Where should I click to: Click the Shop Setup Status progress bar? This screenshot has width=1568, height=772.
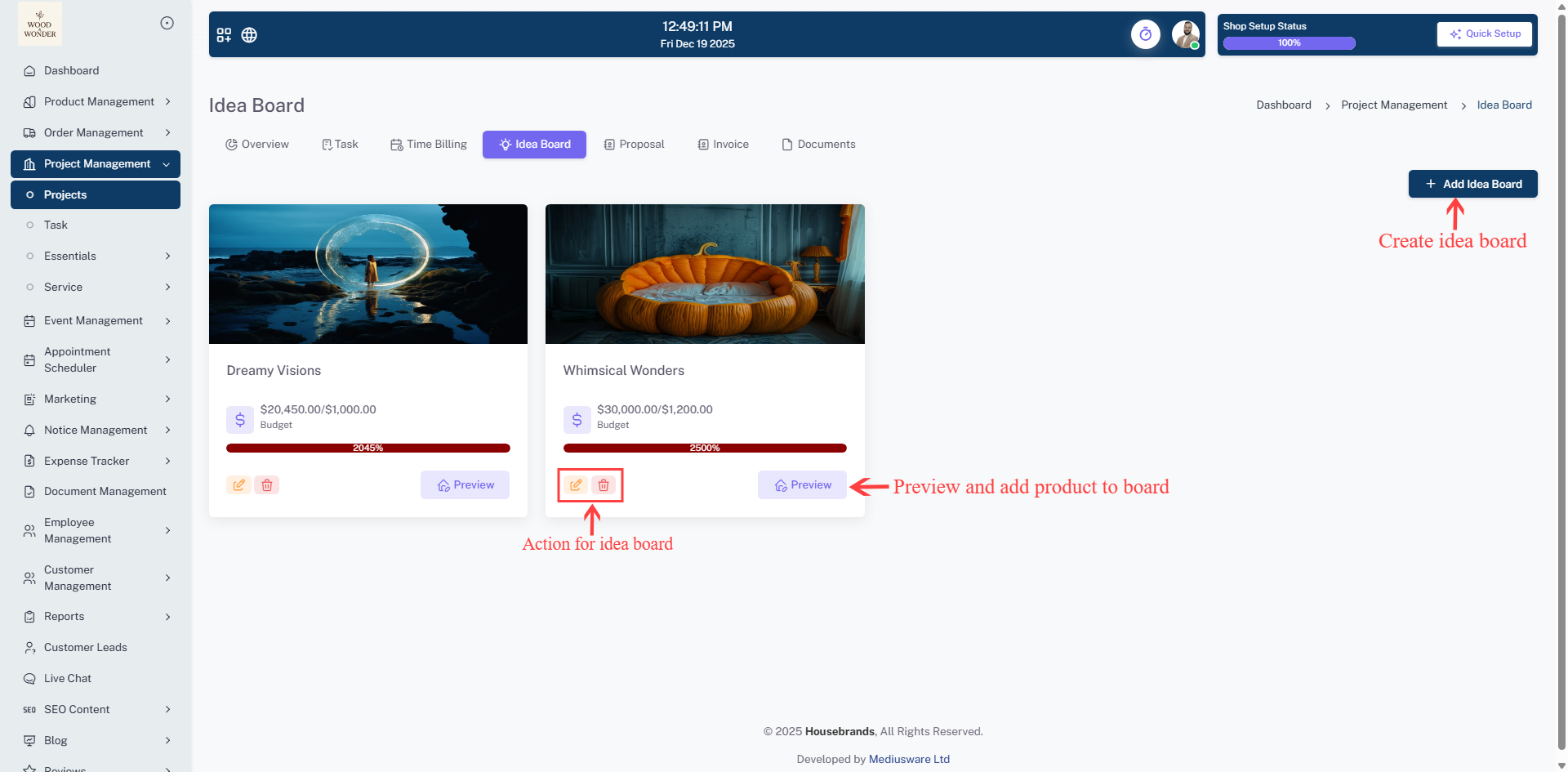coord(1289,43)
